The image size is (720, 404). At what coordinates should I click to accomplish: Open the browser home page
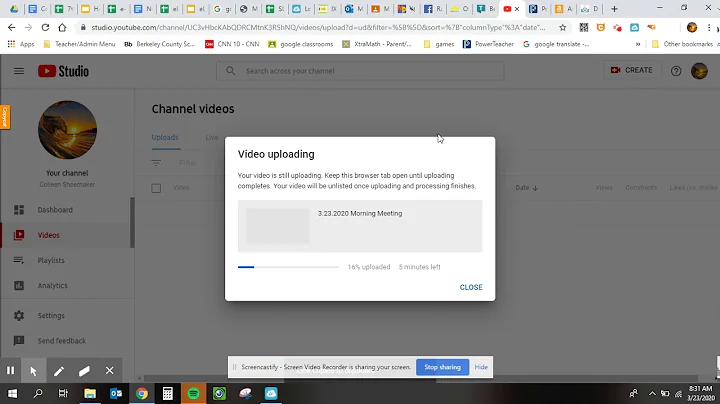[62, 28]
